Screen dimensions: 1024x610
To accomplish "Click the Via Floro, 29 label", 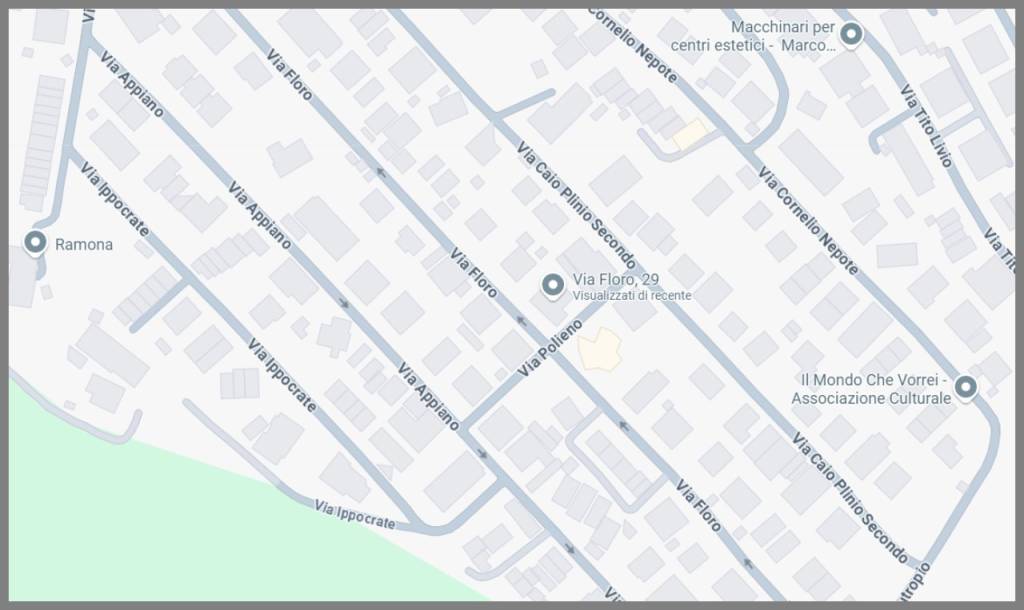I will 616,280.
